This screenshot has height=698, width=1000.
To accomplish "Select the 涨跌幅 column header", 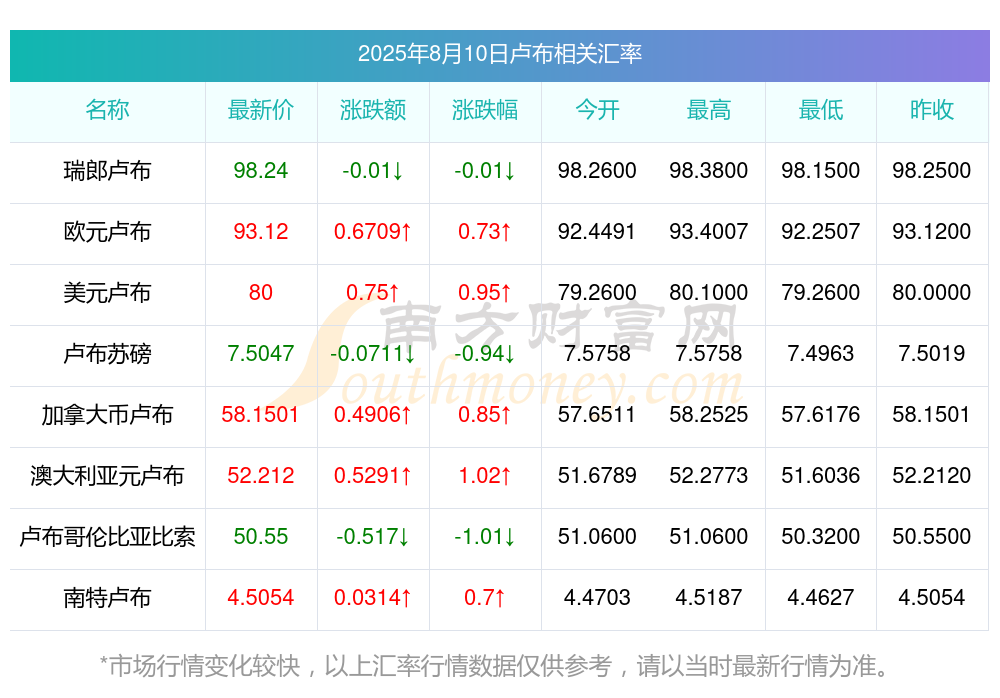I will 485,110.
